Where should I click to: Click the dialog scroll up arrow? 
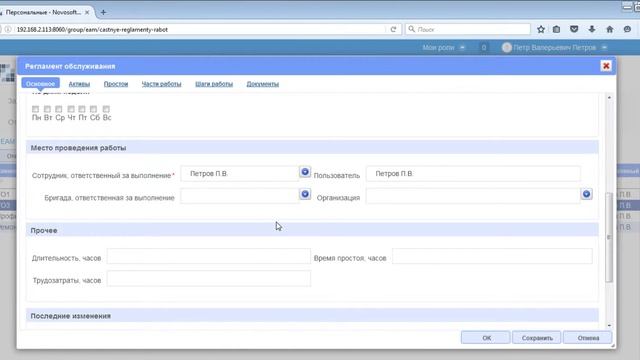(x=609, y=98)
